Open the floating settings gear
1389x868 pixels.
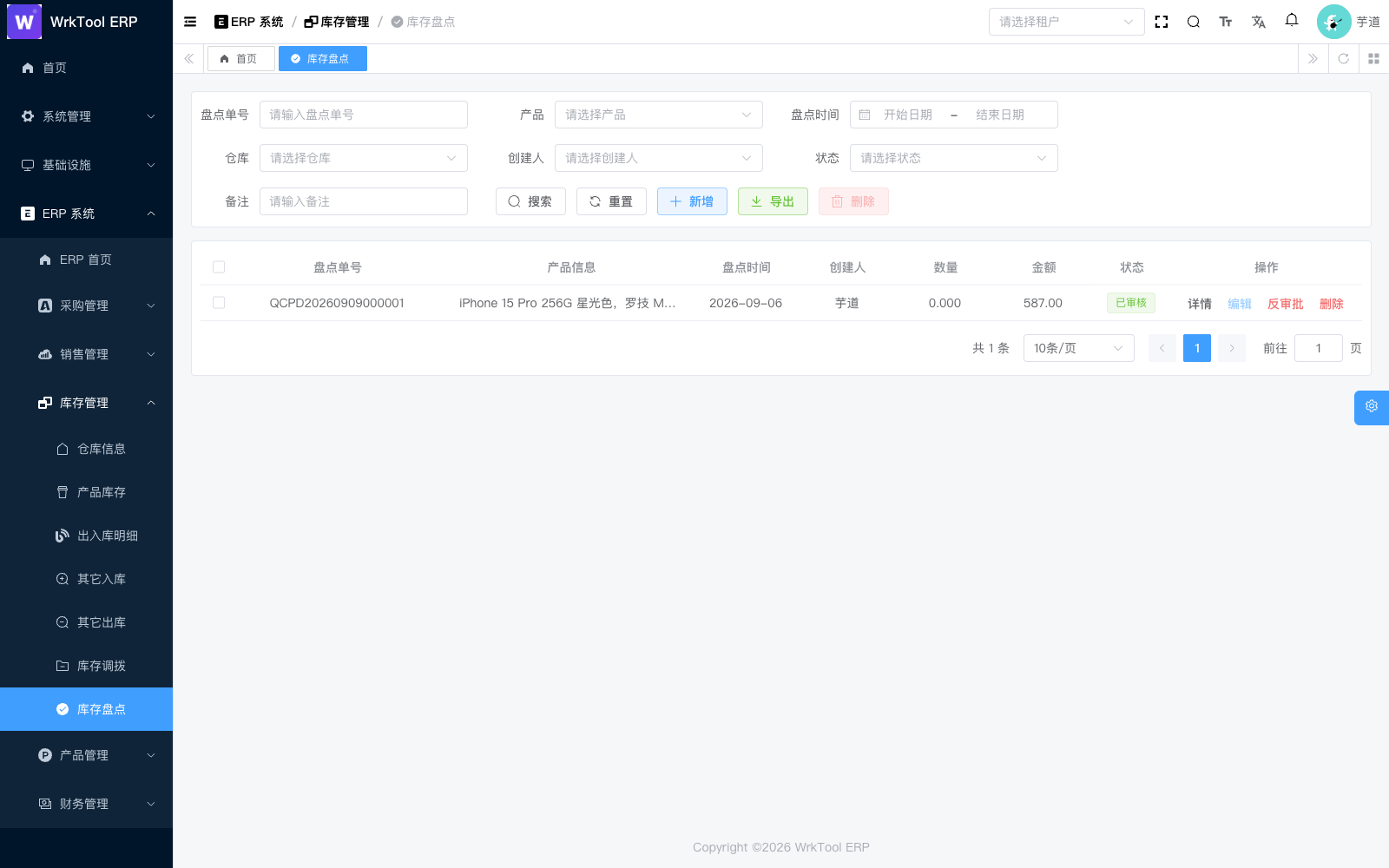[x=1372, y=407]
